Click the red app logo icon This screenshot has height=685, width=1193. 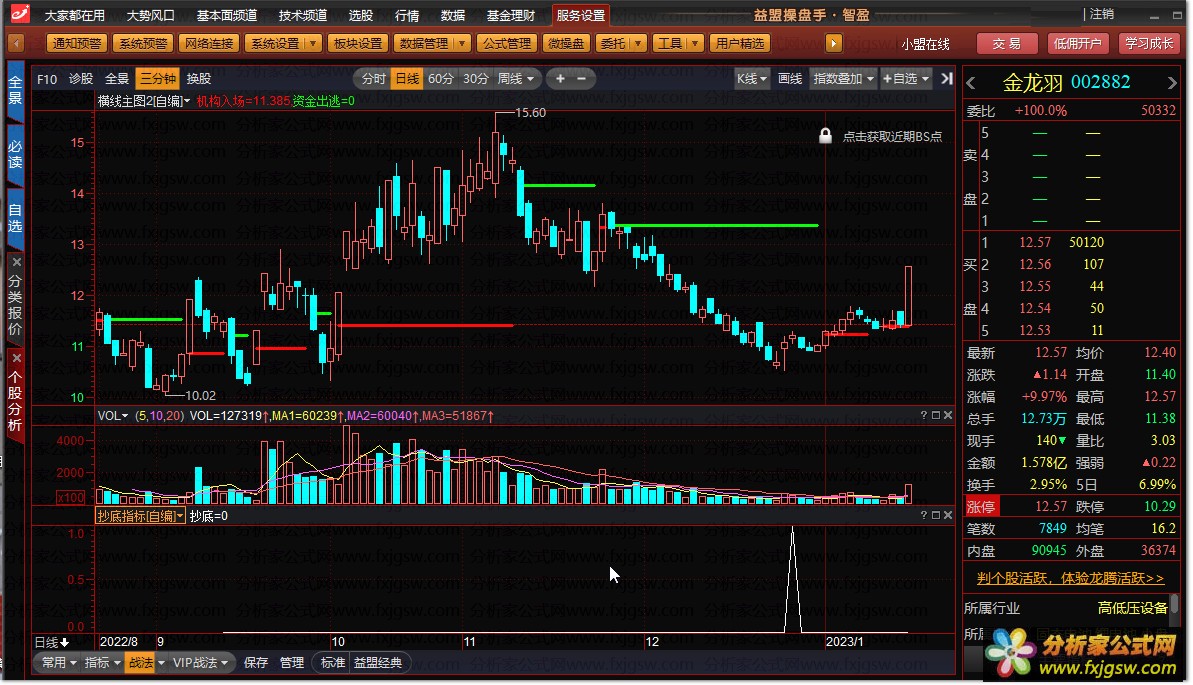20,13
